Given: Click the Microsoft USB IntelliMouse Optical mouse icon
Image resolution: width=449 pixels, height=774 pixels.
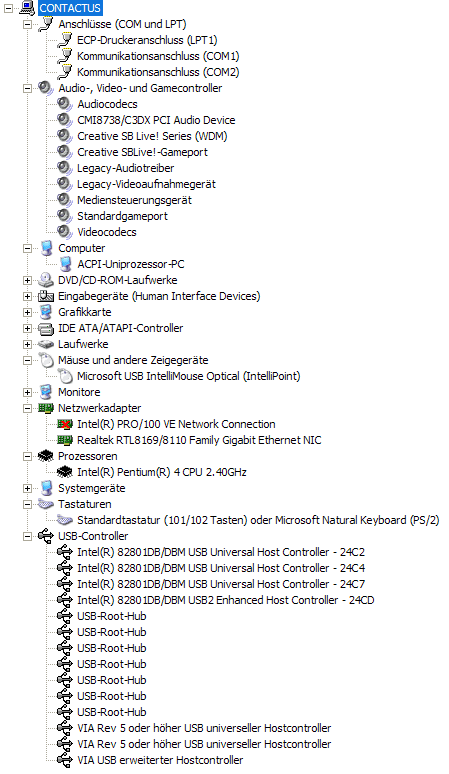Looking at the screenshot, I should 65,376.
